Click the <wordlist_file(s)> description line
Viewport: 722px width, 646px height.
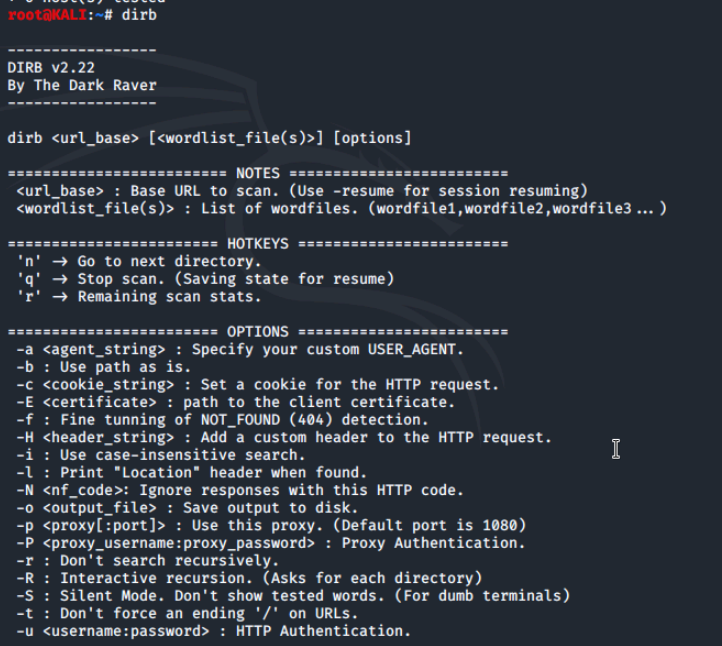(342, 209)
